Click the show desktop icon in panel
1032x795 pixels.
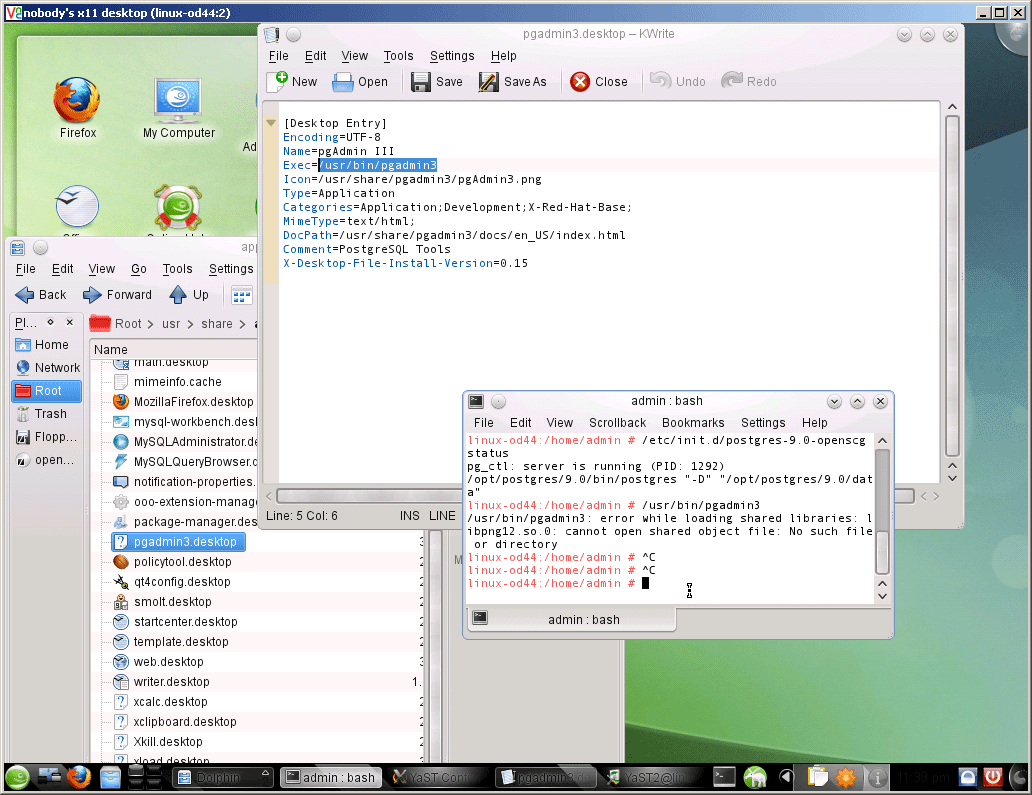coord(49,777)
